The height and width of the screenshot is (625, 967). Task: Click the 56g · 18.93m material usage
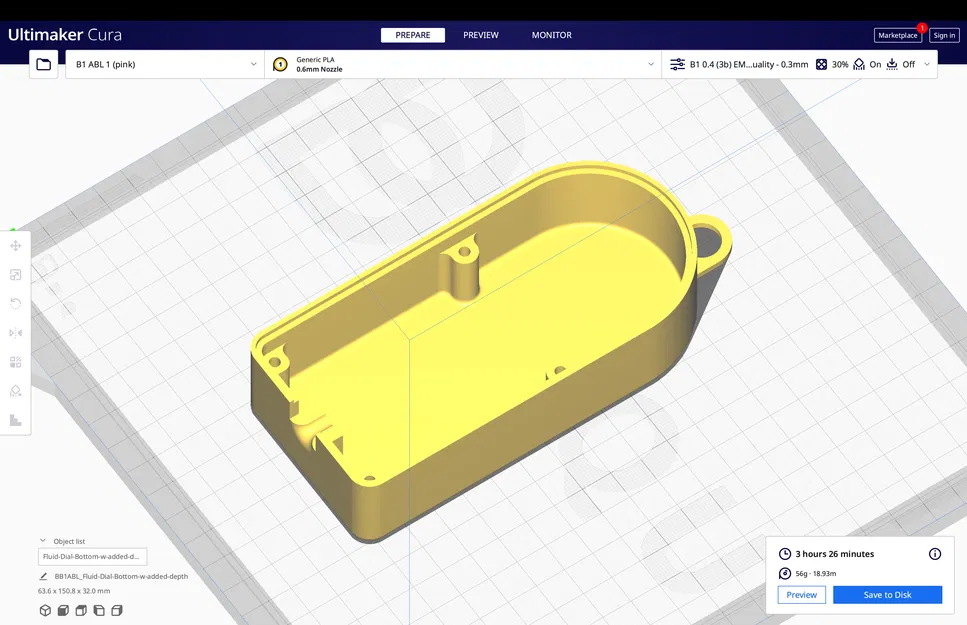click(815, 573)
